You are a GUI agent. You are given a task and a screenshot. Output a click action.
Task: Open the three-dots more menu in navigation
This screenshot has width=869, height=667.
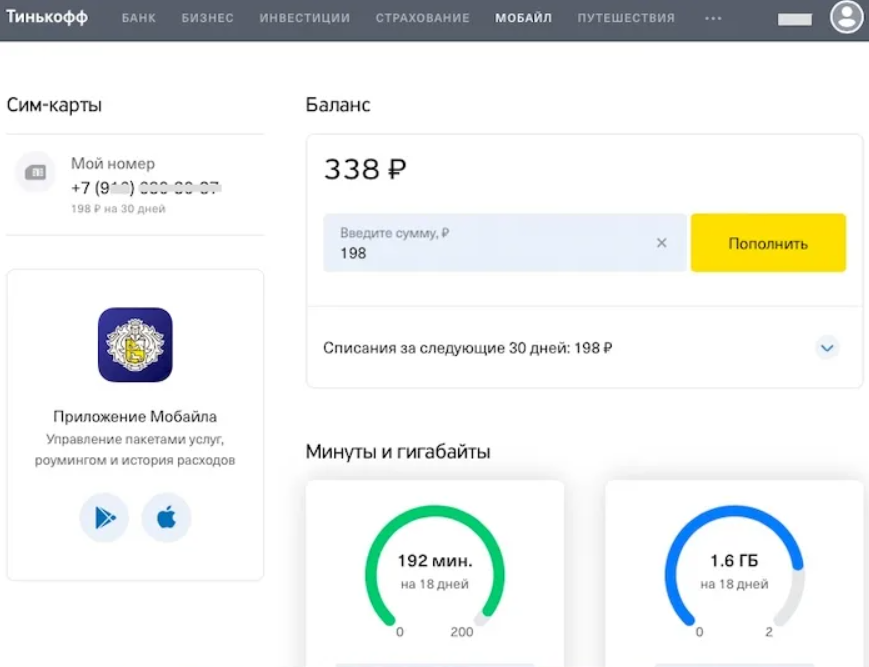713,18
